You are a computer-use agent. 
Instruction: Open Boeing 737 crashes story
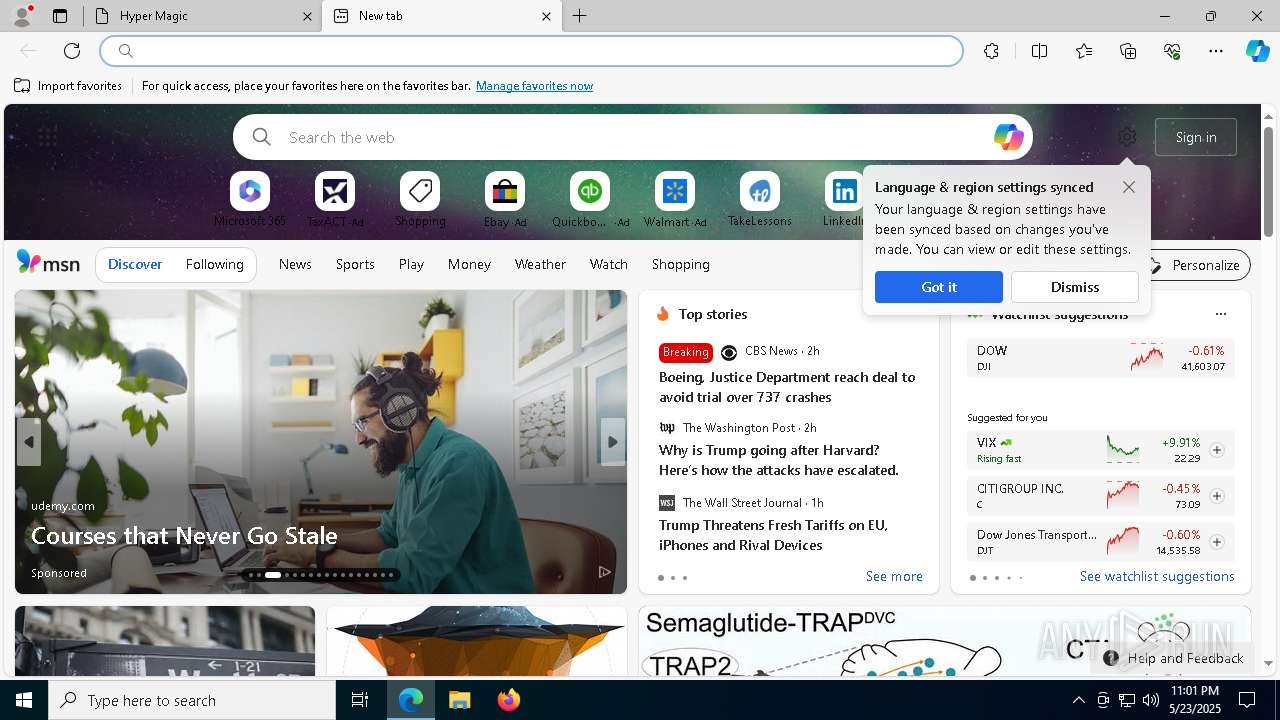787,387
